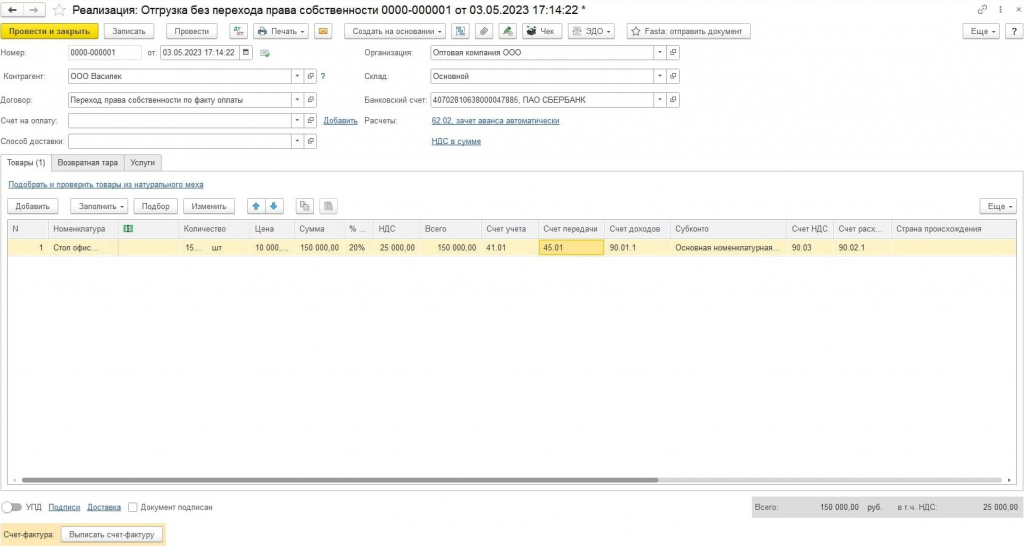Click blue question mark near Контрагент
Viewport: 1024px width, 547px height.
[x=323, y=76]
